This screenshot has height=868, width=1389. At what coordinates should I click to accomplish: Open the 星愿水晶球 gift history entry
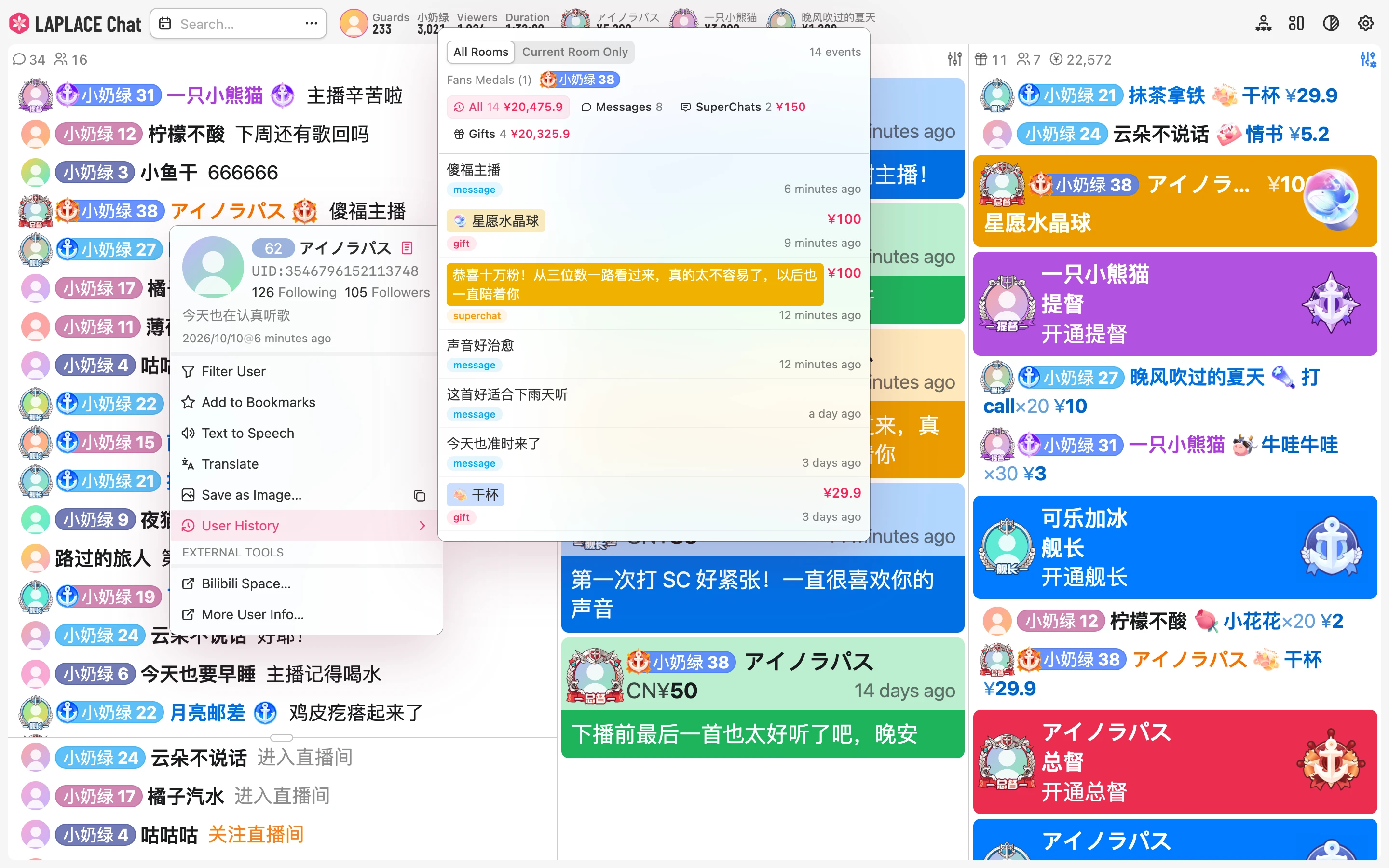[654, 230]
